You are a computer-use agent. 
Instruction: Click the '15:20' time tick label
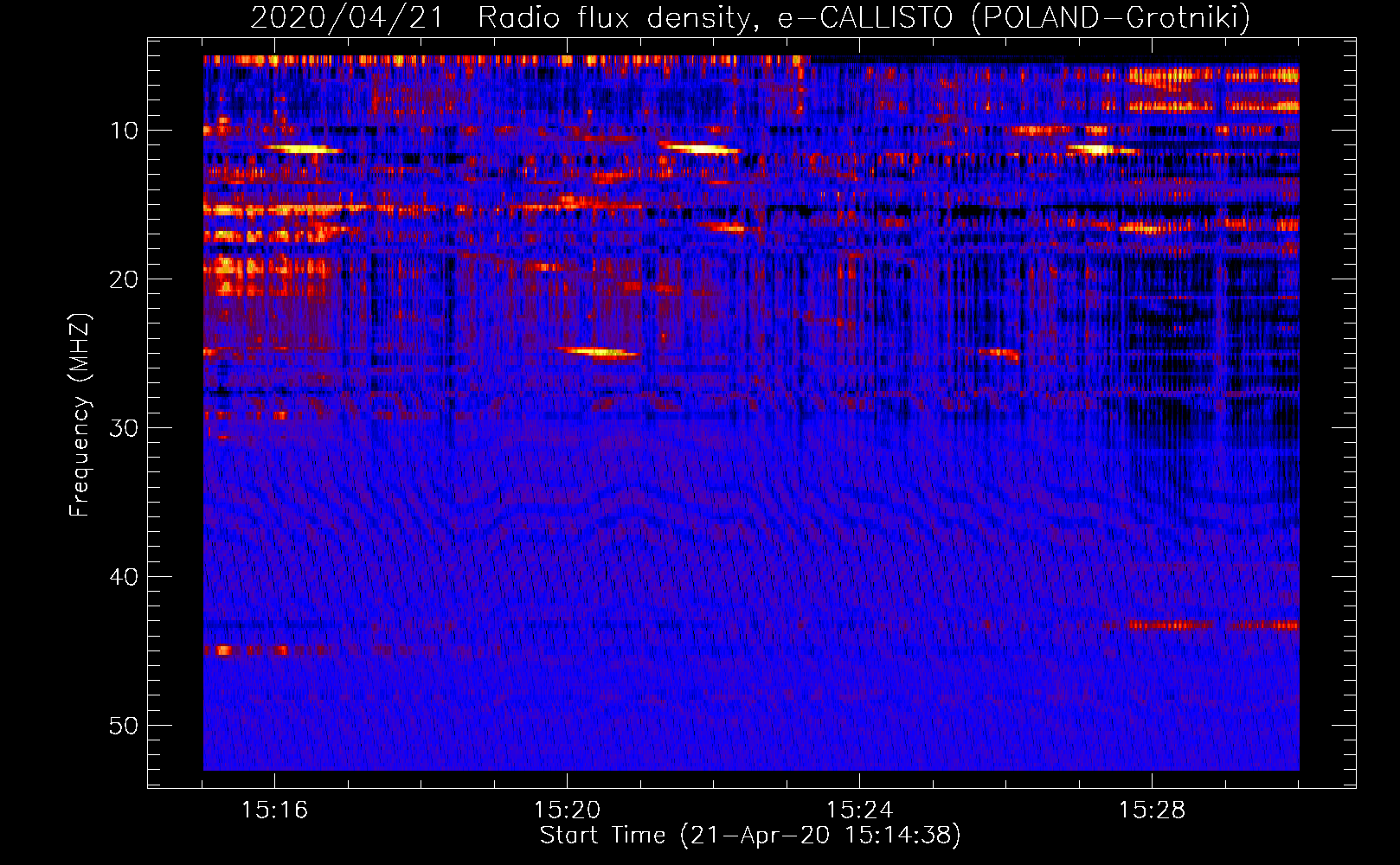point(567,811)
